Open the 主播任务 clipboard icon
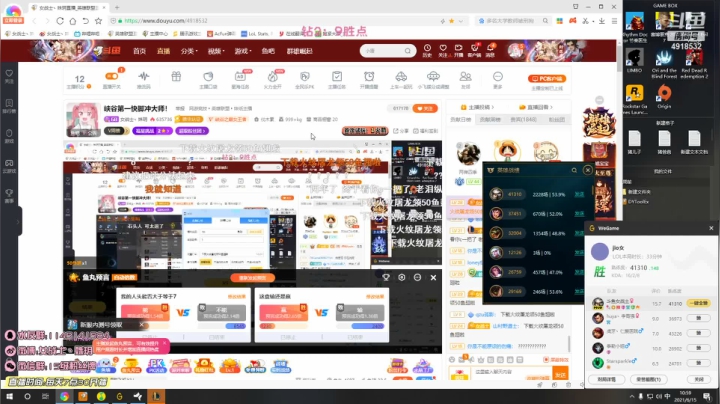The width and height of the screenshot is (720, 404). pos(337,79)
